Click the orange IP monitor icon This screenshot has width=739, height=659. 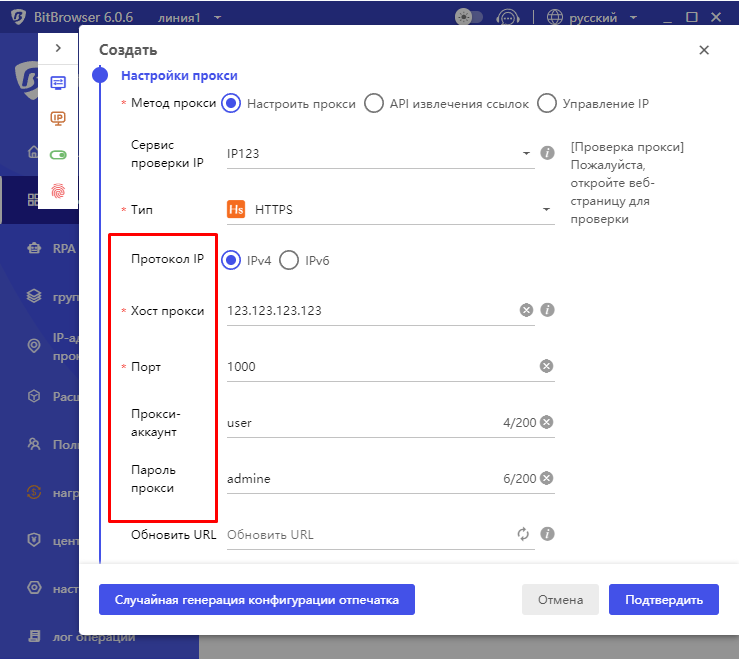[x=58, y=118]
